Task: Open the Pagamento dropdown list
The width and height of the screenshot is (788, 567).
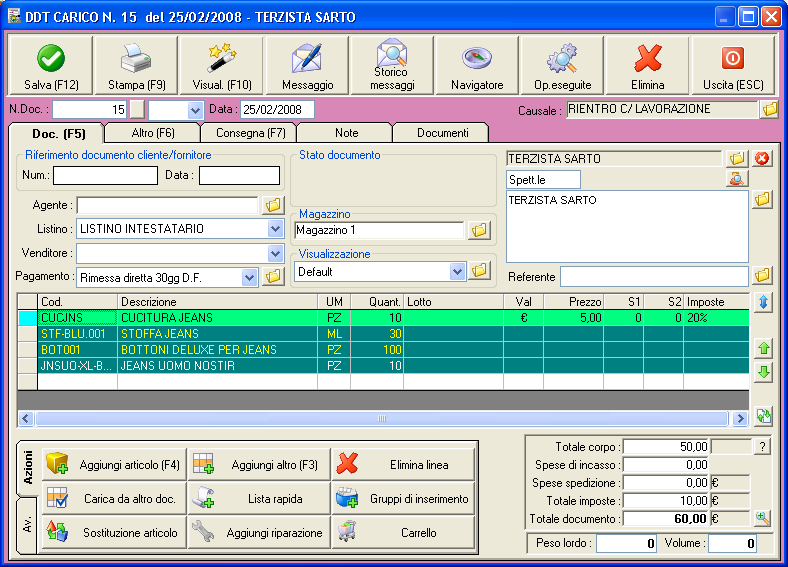Action: point(249,277)
